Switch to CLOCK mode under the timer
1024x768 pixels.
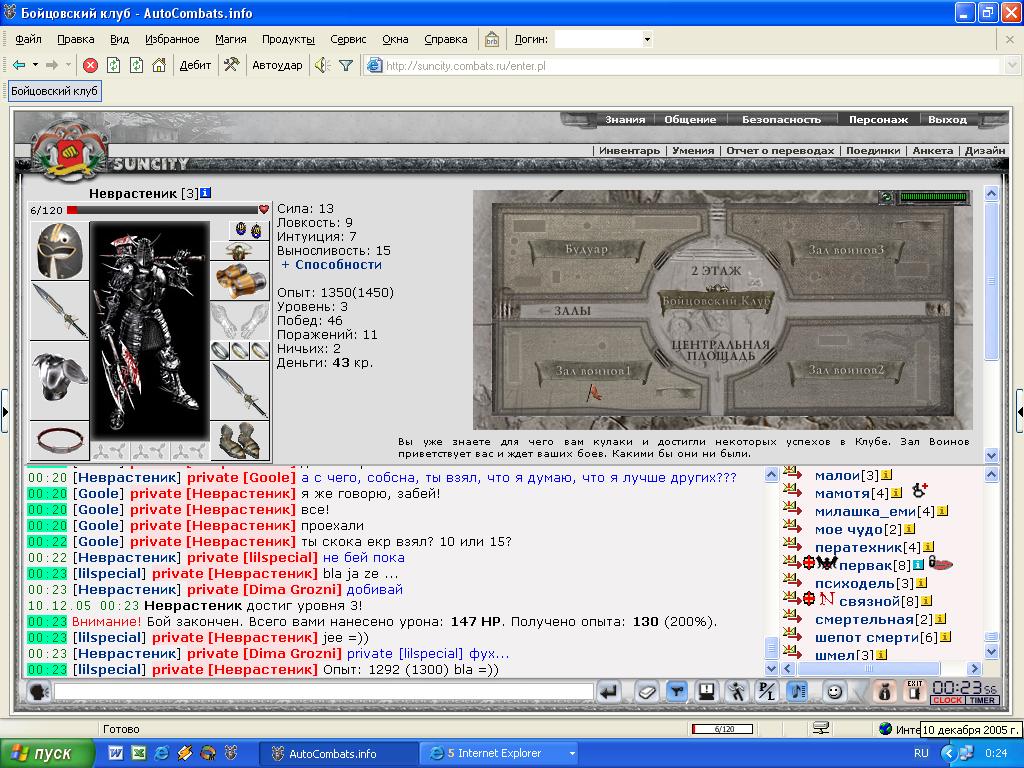(947, 700)
